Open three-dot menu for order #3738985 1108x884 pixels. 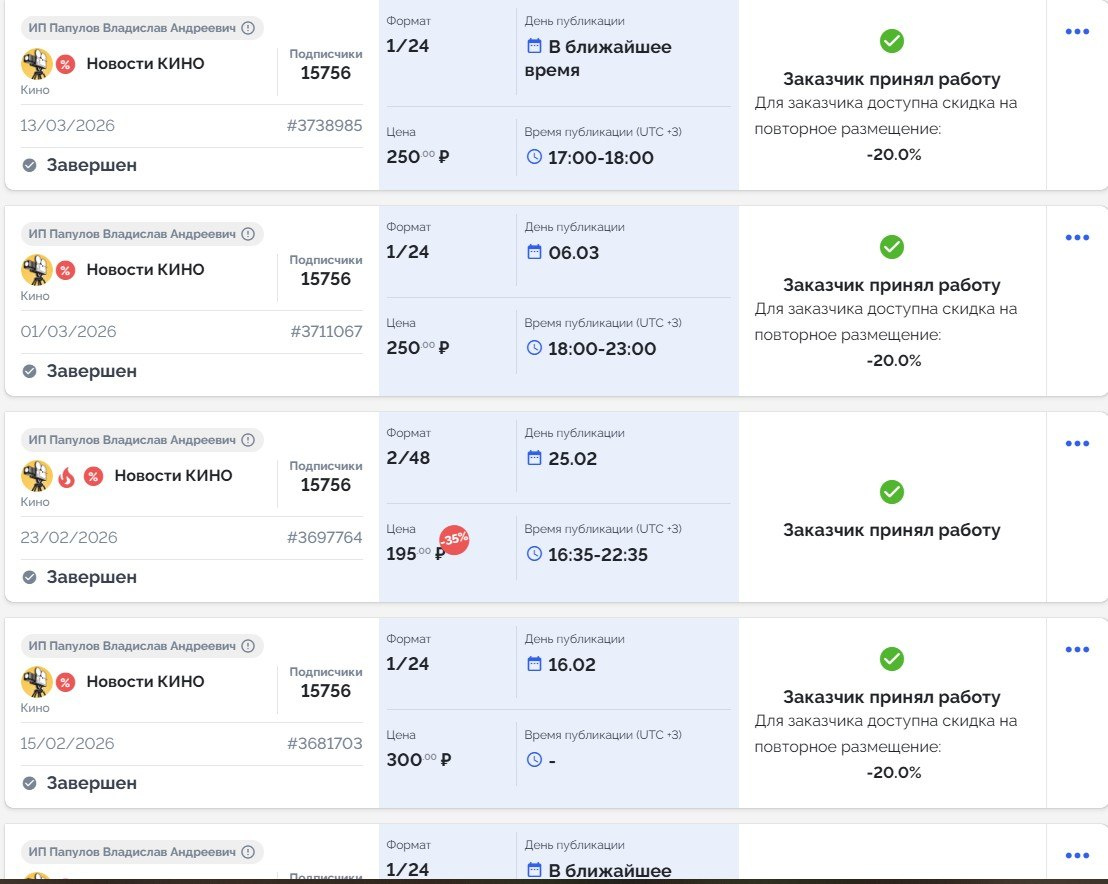pos(1077,32)
